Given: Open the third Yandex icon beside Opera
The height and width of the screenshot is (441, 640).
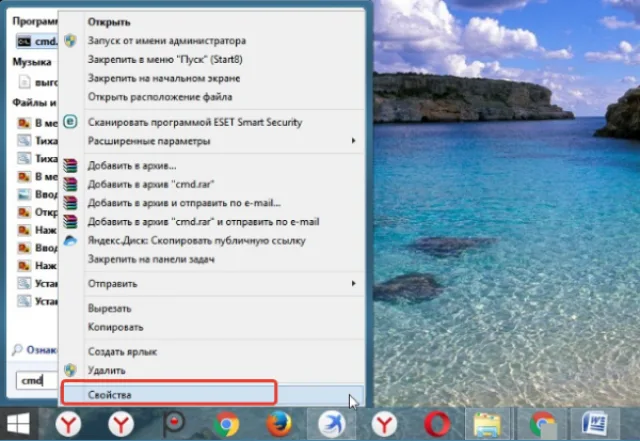Looking at the screenshot, I should tap(384, 424).
